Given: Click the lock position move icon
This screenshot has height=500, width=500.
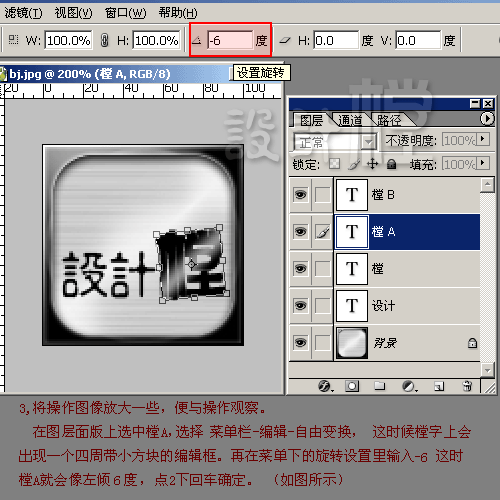Looking at the screenshot, I should click(x=372, y=164).
